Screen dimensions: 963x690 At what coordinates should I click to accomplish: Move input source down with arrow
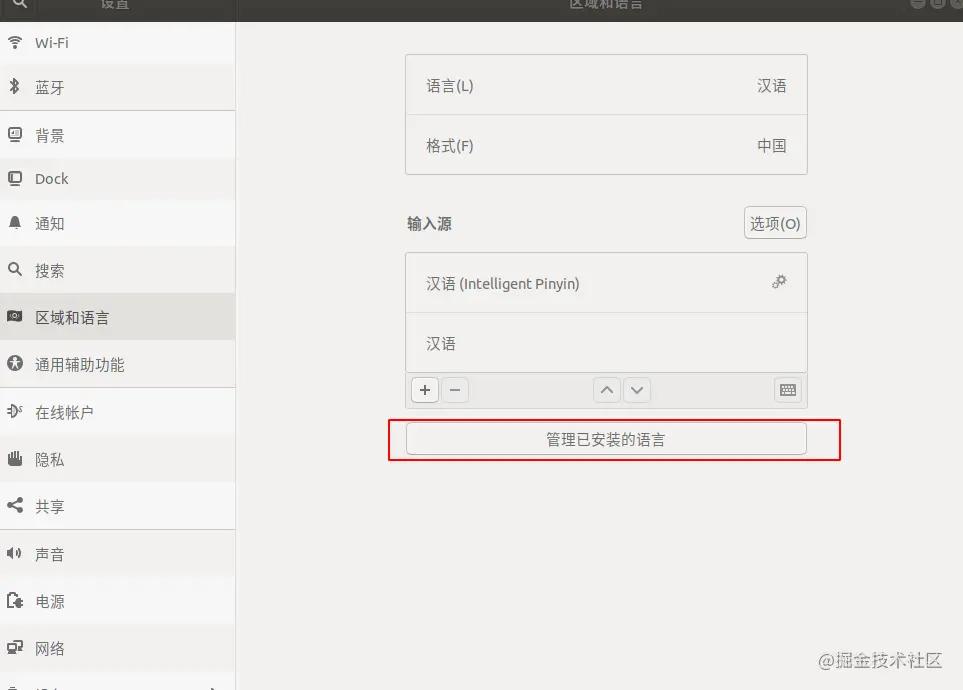tap(637, 390)
